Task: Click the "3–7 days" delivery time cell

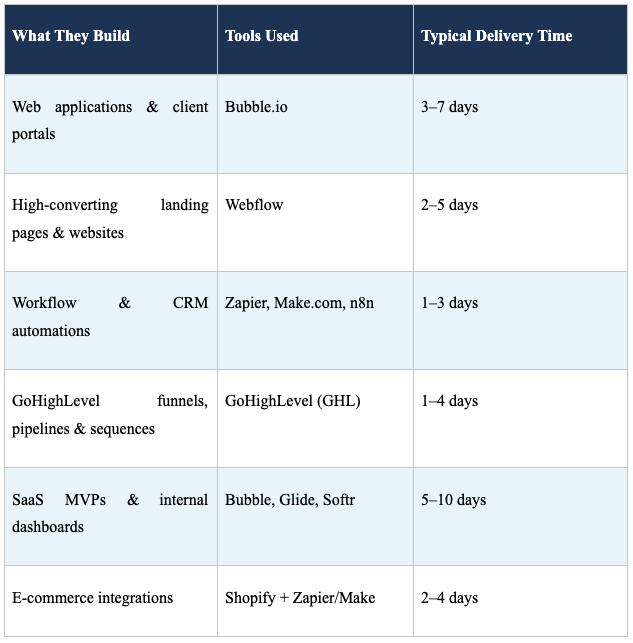Action: point(450,107)
